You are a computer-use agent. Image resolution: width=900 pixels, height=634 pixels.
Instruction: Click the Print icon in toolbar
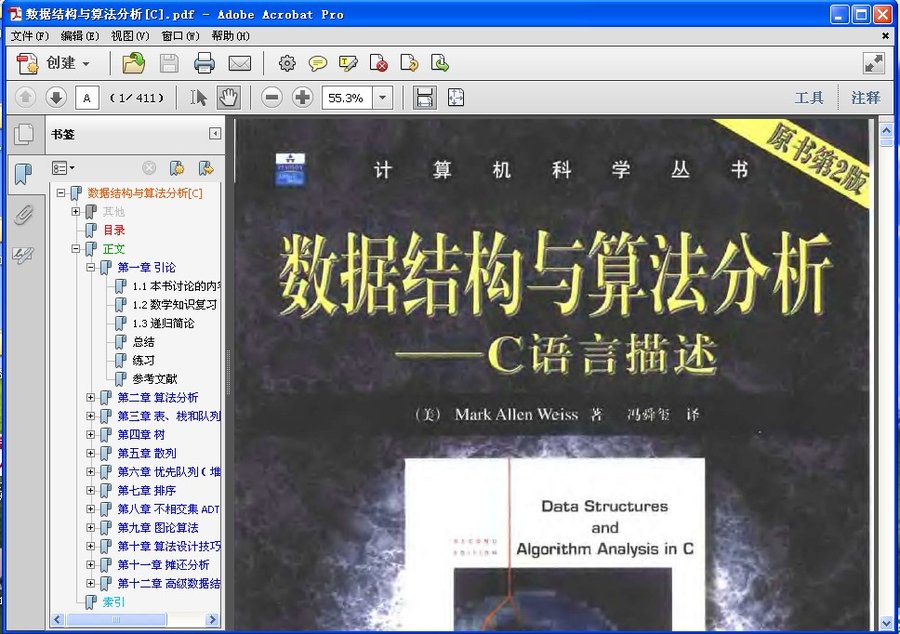[204, 63]
